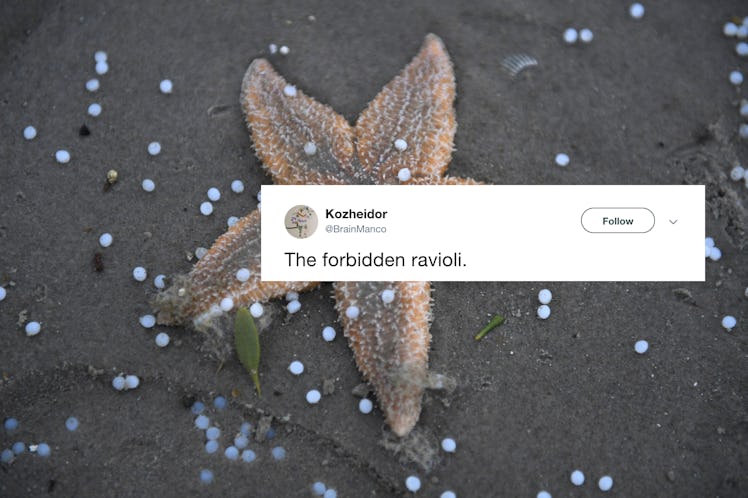
Task: Open the @BrainManco handle link
Action: point(356,229)
